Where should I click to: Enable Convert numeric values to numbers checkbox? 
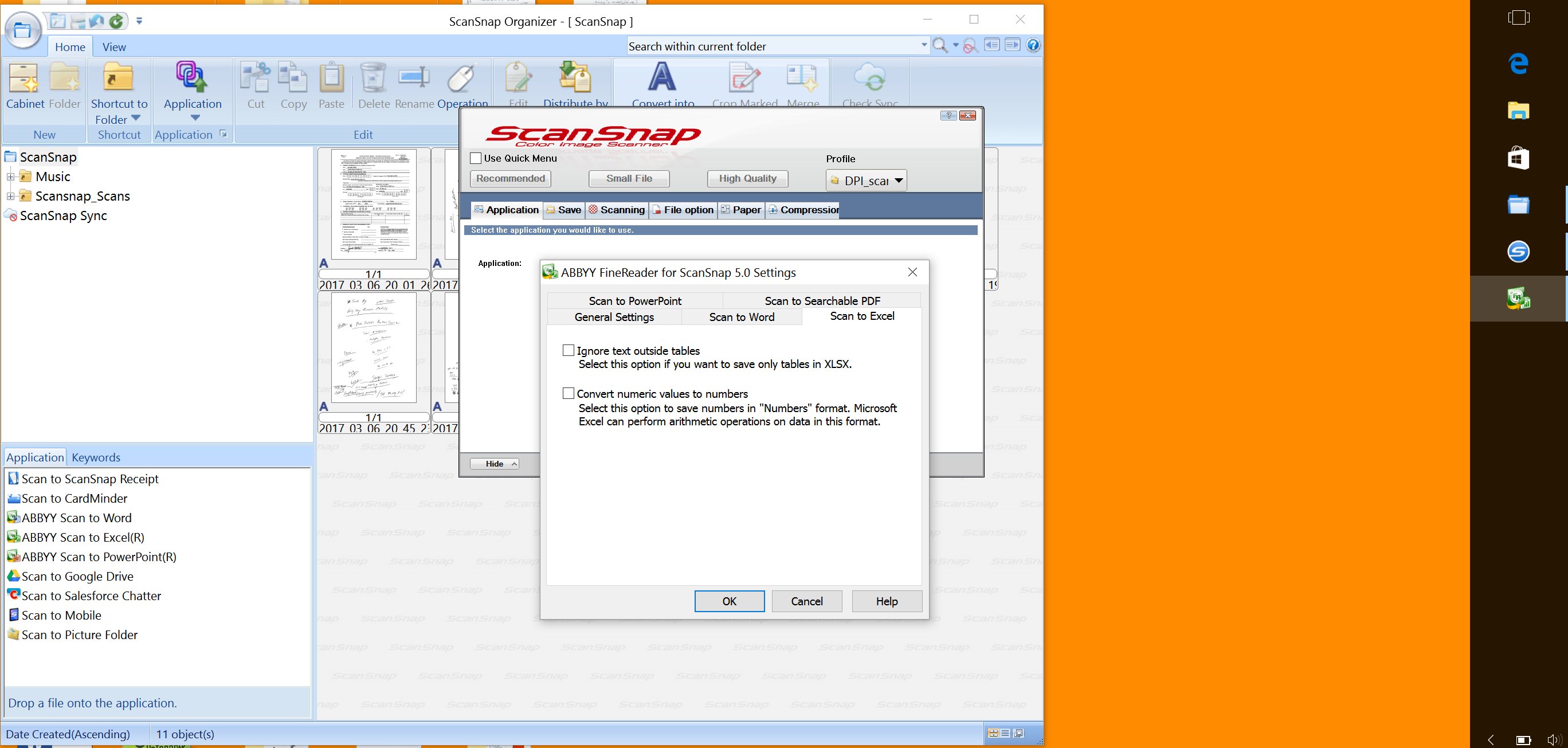pos(568,393)
